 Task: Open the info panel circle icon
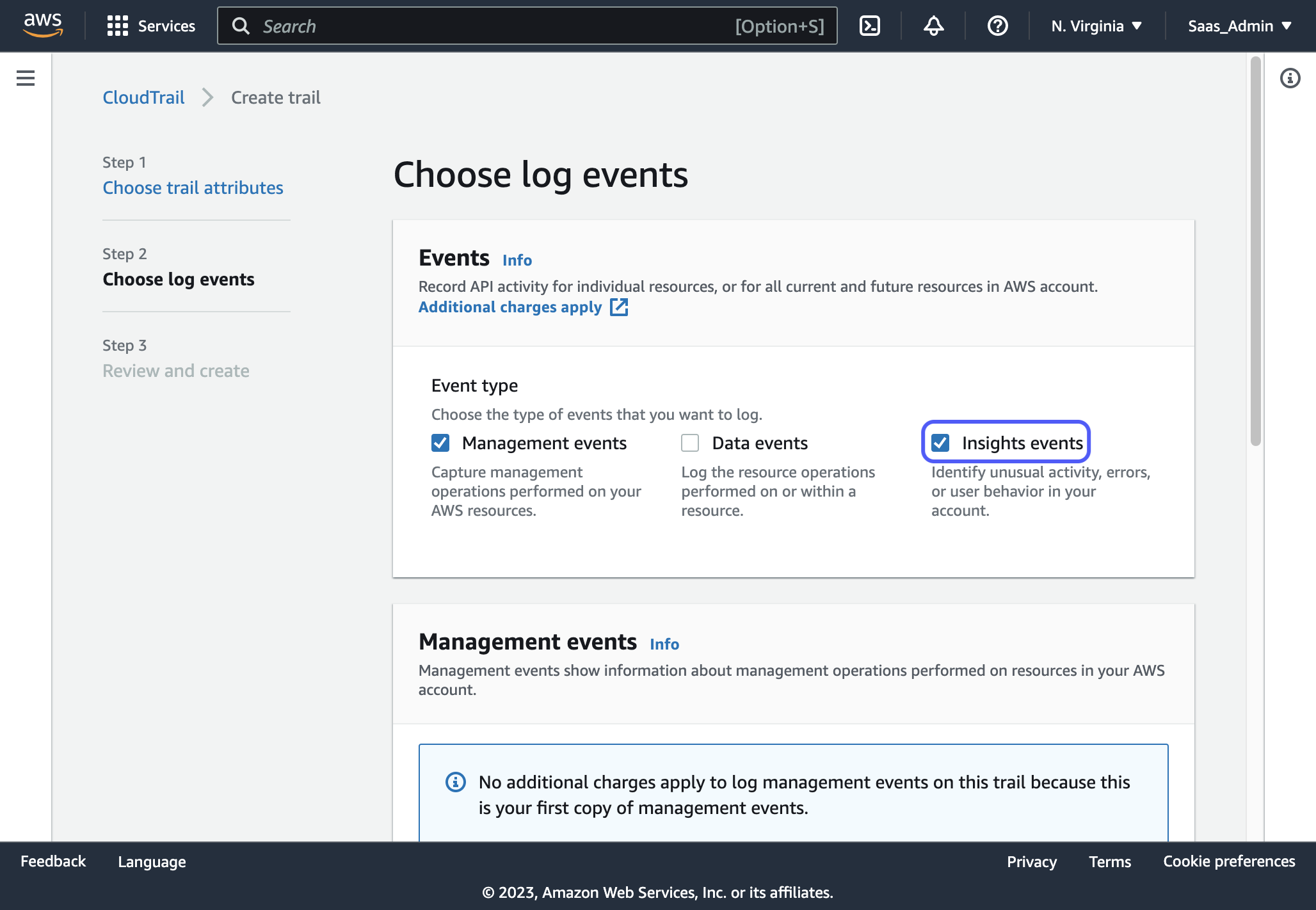1290,78
